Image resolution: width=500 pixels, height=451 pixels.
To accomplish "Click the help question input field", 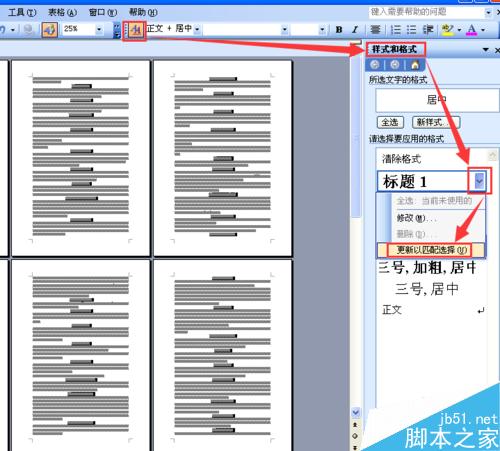I will point(426,12).
